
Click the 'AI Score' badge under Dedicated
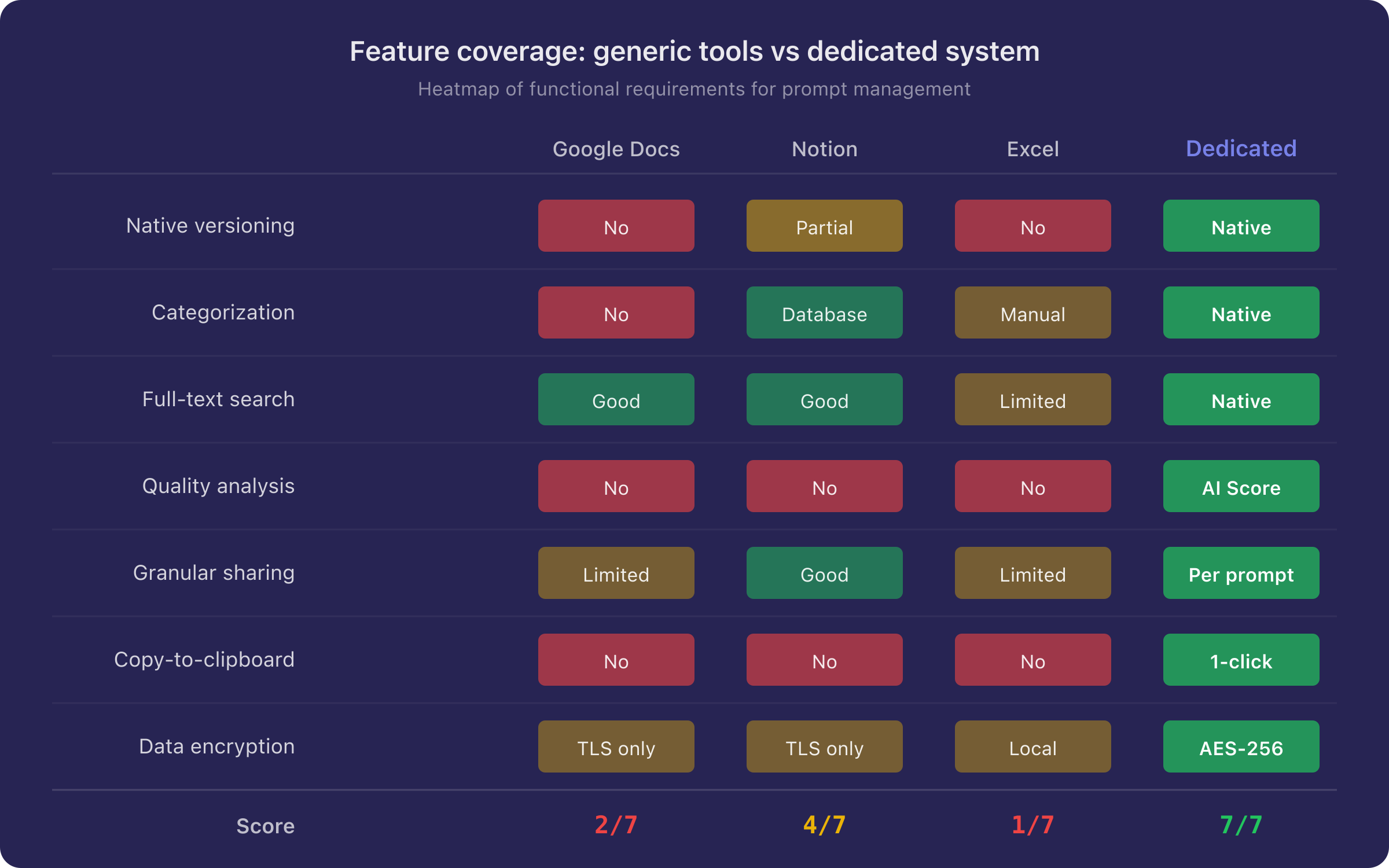tap(1240, 486)
